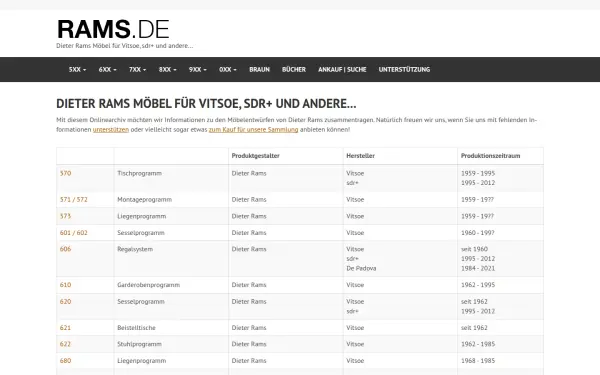Screen dimensions: 600x375
Task: Click the '1962 - 1985' production period
Action: [x=478, y=344]
